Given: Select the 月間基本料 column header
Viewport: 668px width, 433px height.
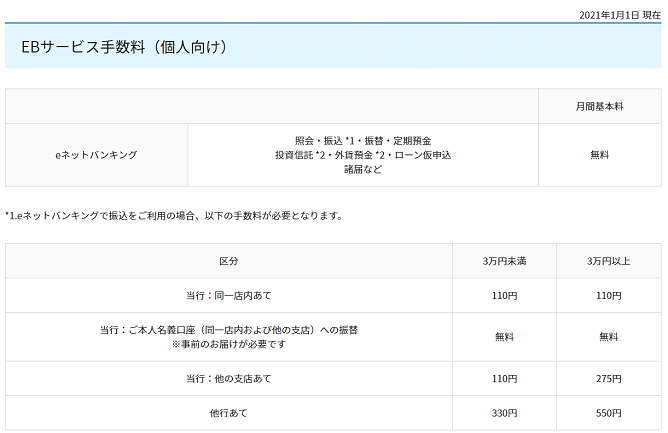Looking at the screenshot, I should pos(600,106).
